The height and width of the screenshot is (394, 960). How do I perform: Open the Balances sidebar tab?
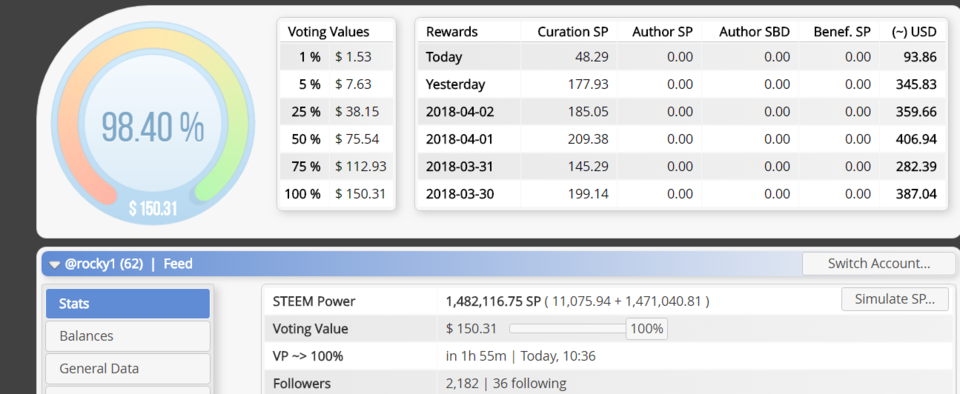point(128,336)
